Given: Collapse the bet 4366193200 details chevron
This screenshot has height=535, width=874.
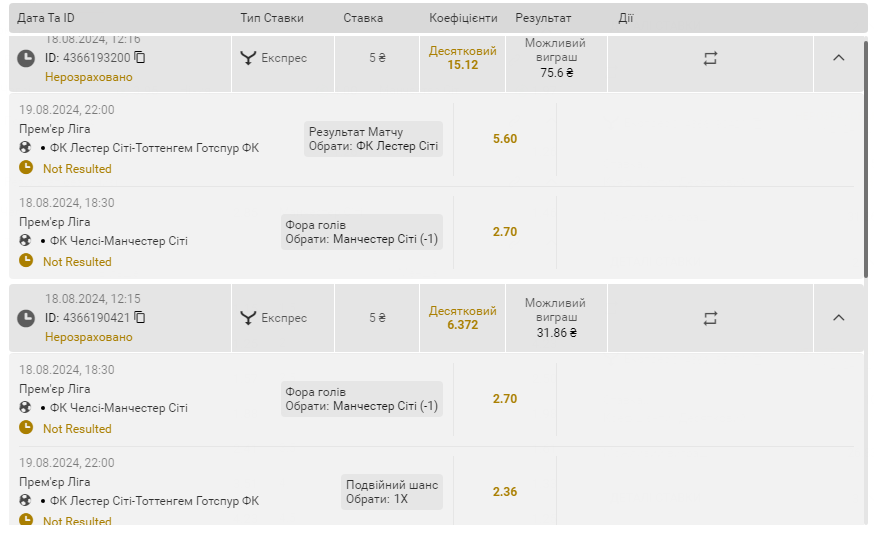Looking at the screenshot, I should click(838, 57).
